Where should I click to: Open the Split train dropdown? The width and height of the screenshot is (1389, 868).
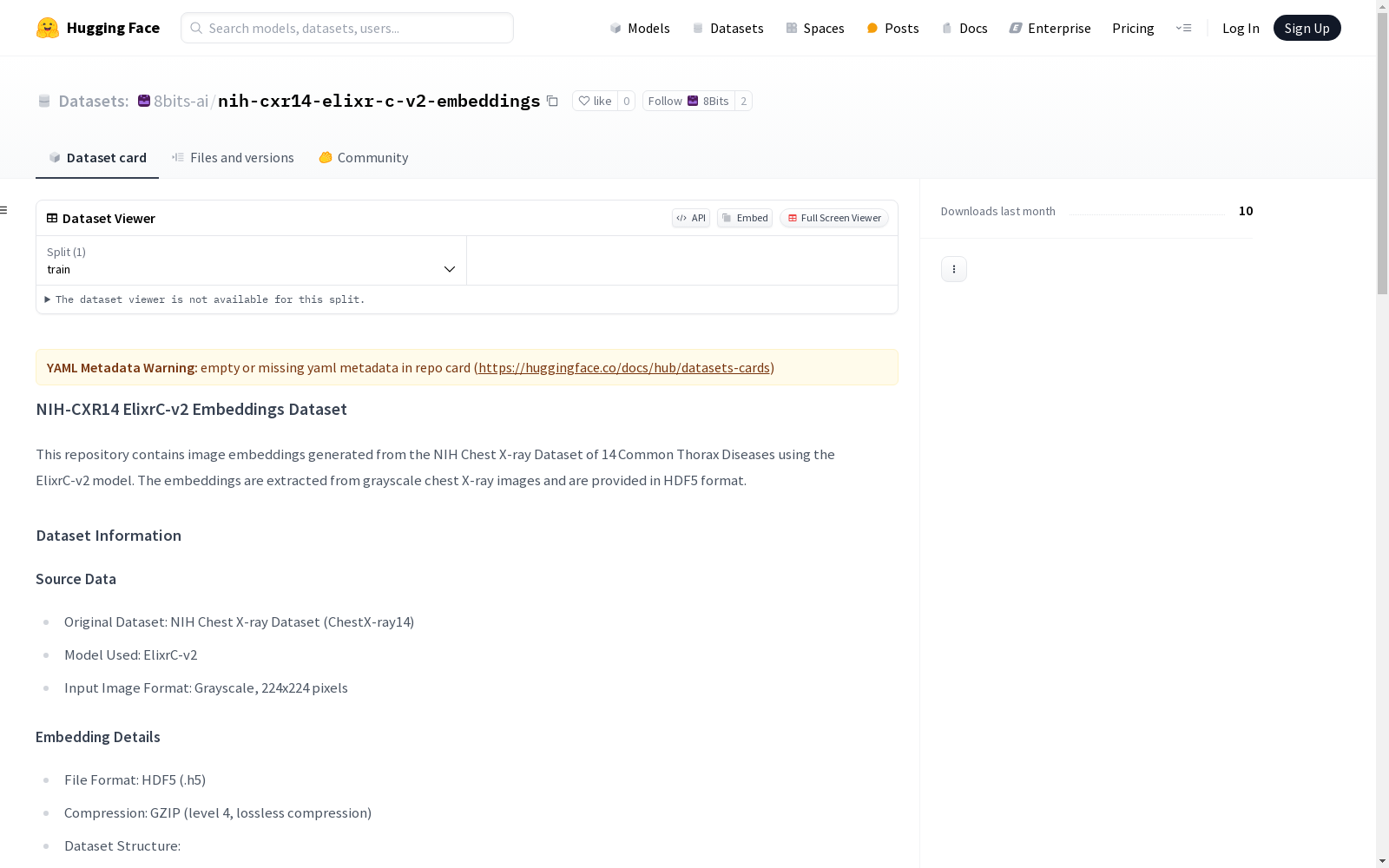252,260
